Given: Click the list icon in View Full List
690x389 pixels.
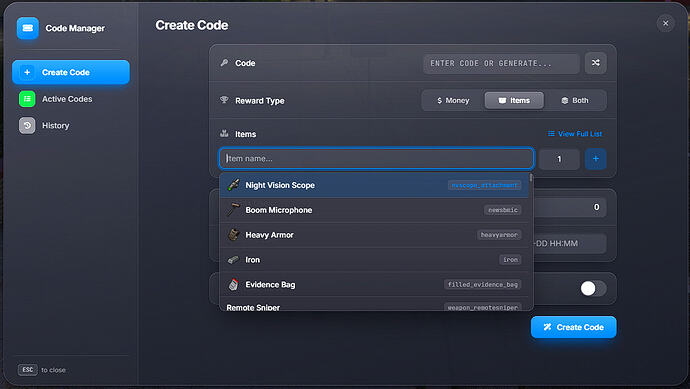Looking at the screenshot, I should click(x=551, y=134).
